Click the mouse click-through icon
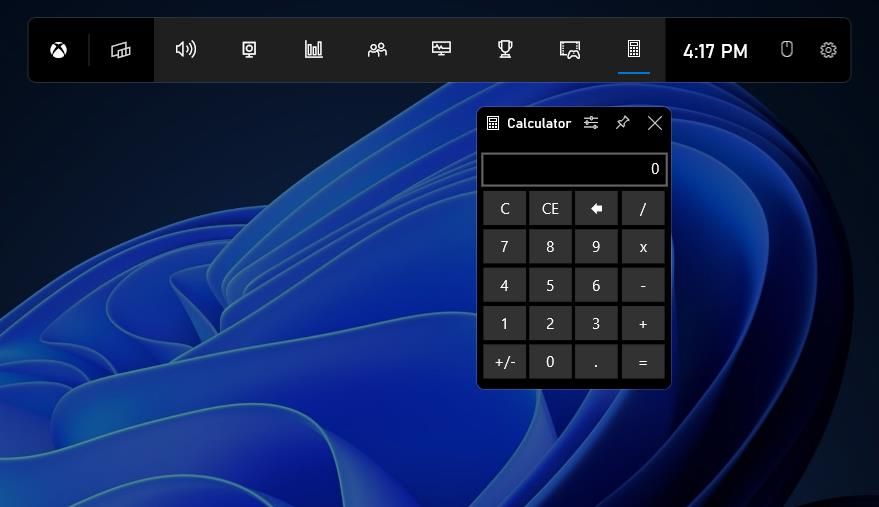 tap(787, 49)
